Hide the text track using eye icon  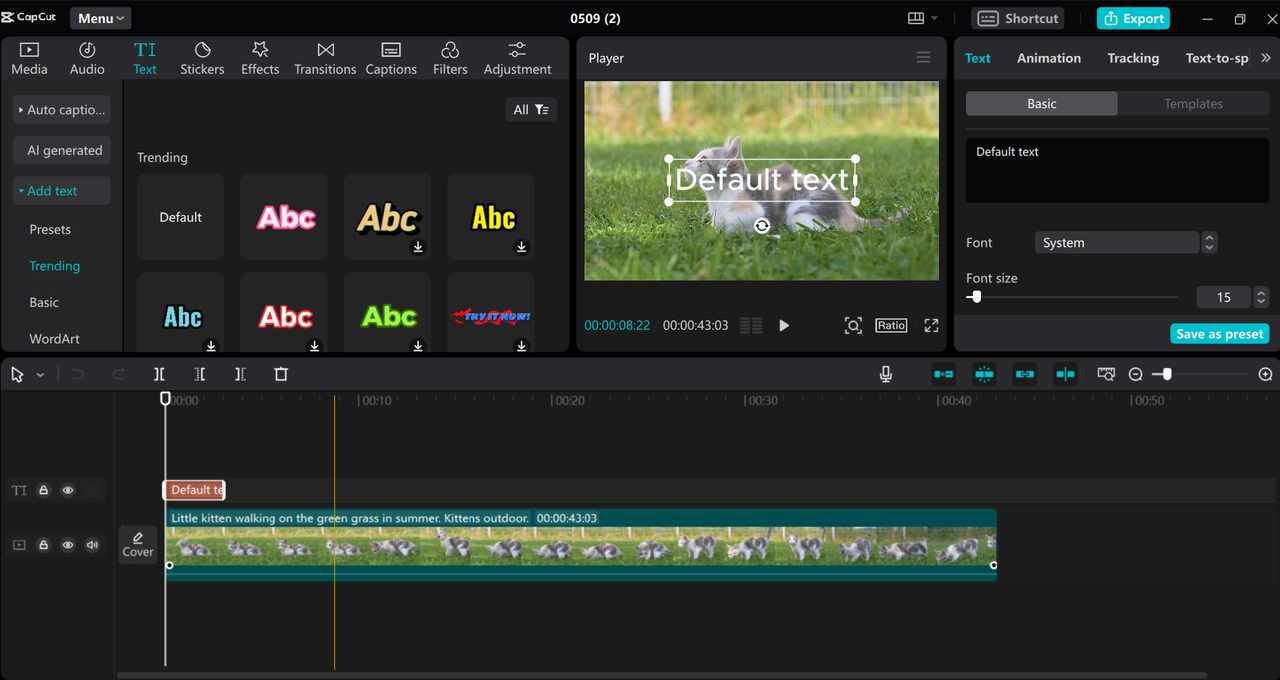point(68,490)
